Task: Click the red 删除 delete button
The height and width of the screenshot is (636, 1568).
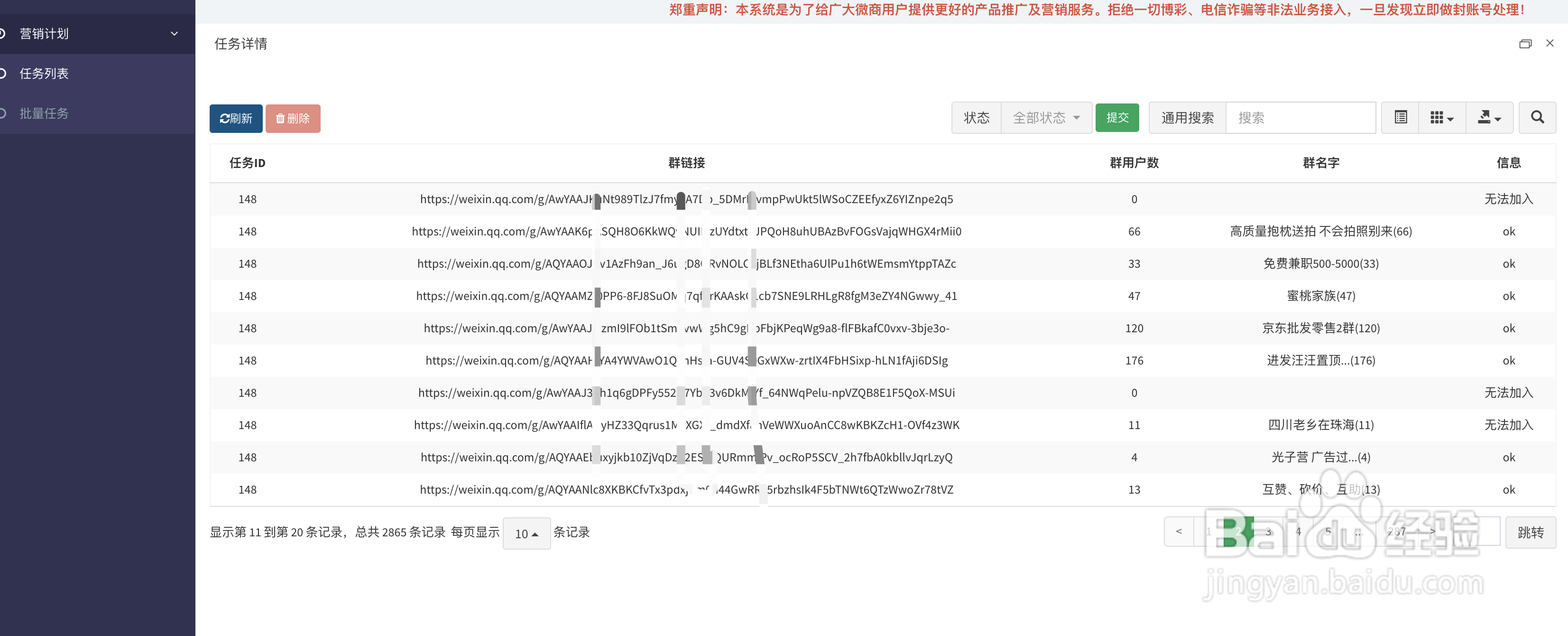Action: click(x=293, y=118)
